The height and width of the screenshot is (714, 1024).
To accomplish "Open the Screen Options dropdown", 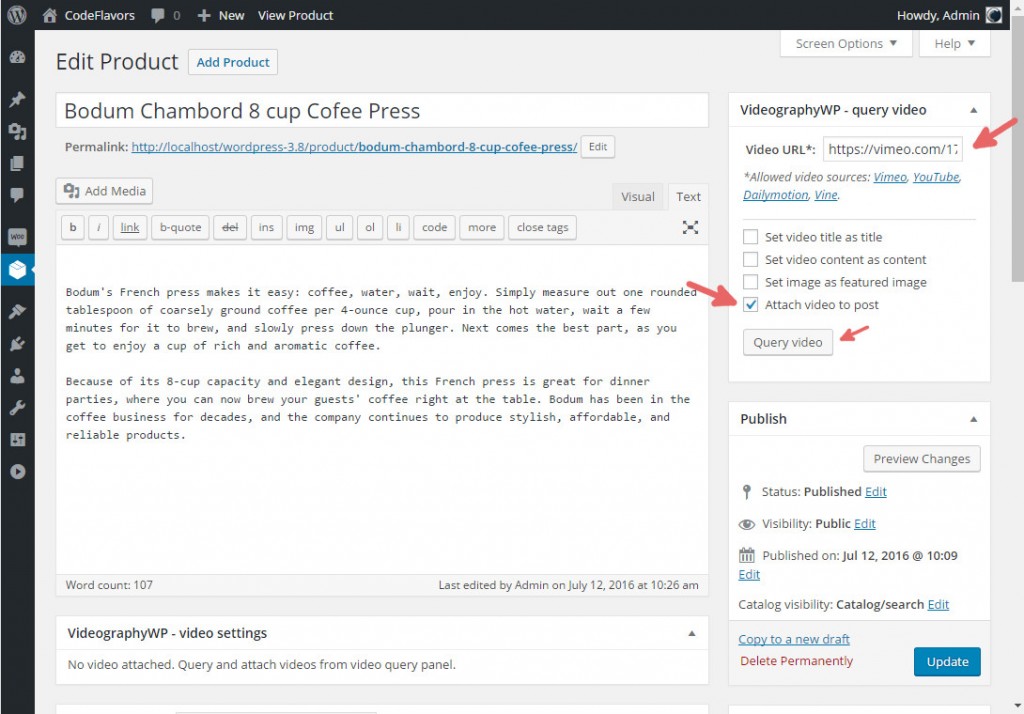I will click(845, 43).
